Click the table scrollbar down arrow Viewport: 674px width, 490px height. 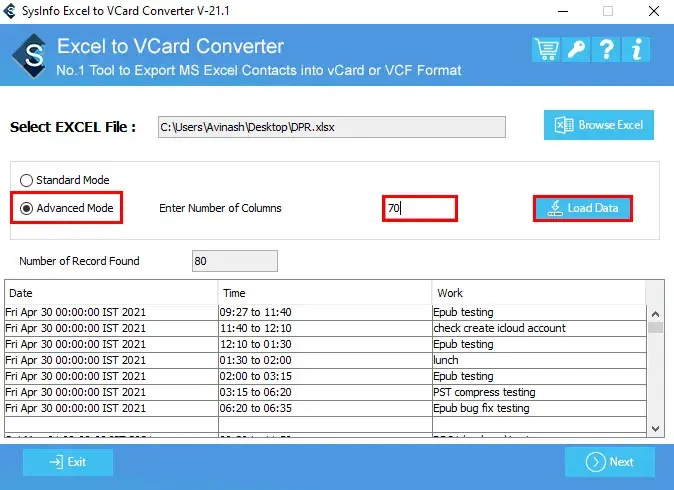656,429
